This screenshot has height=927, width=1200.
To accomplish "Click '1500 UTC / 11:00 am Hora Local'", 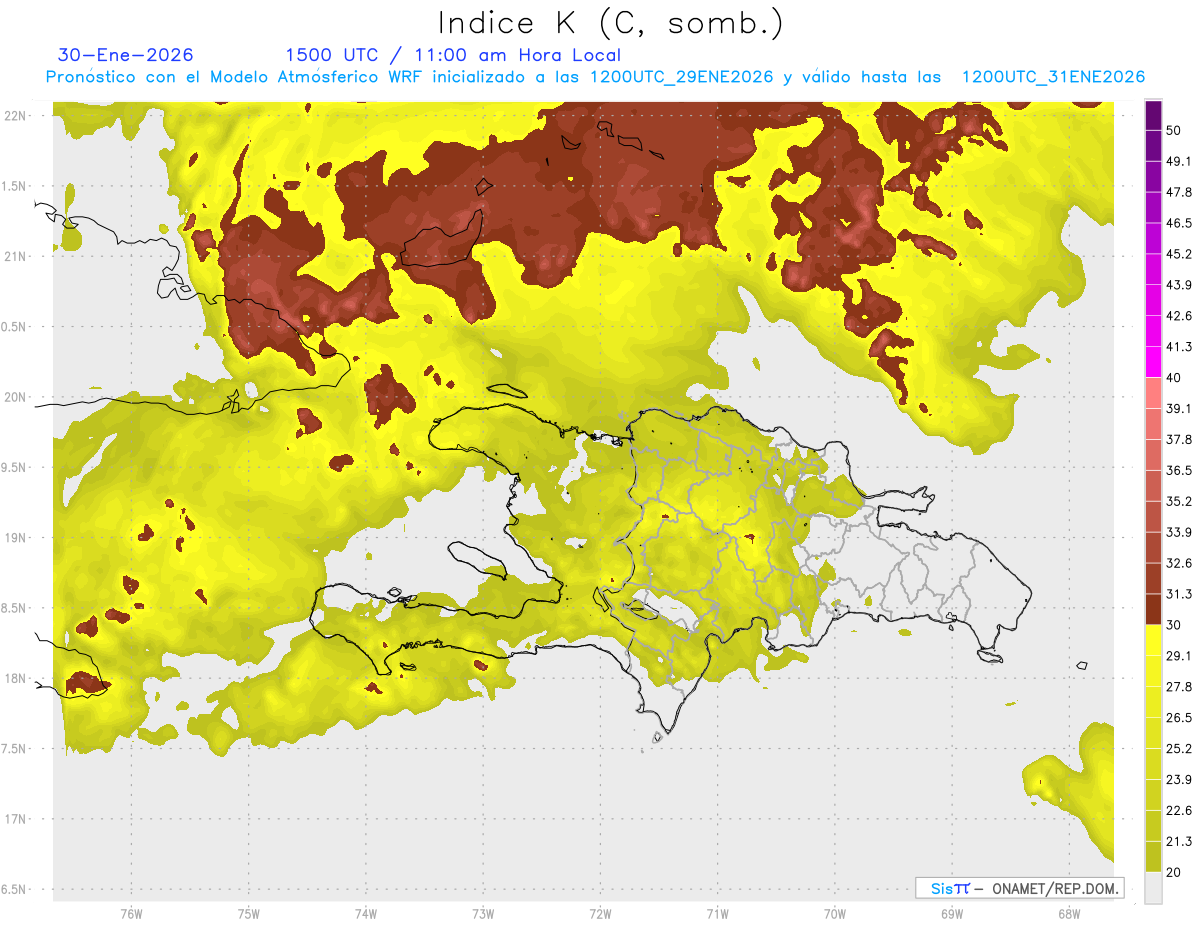I will coord(453,55).
